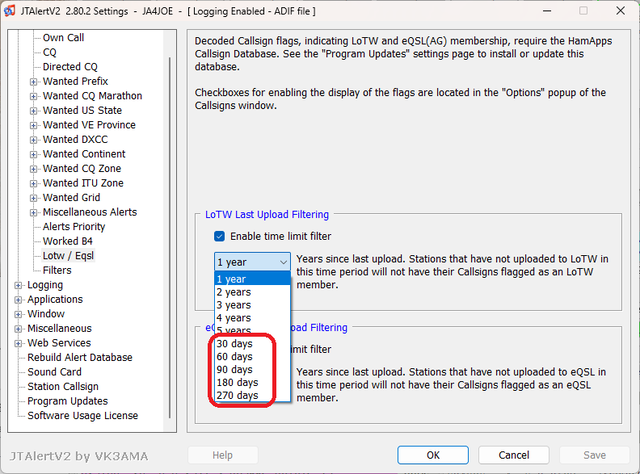Viewport: 640px width, 474px height.
Task: Open Alerts Priority settings page
Action: pos(74,227)
